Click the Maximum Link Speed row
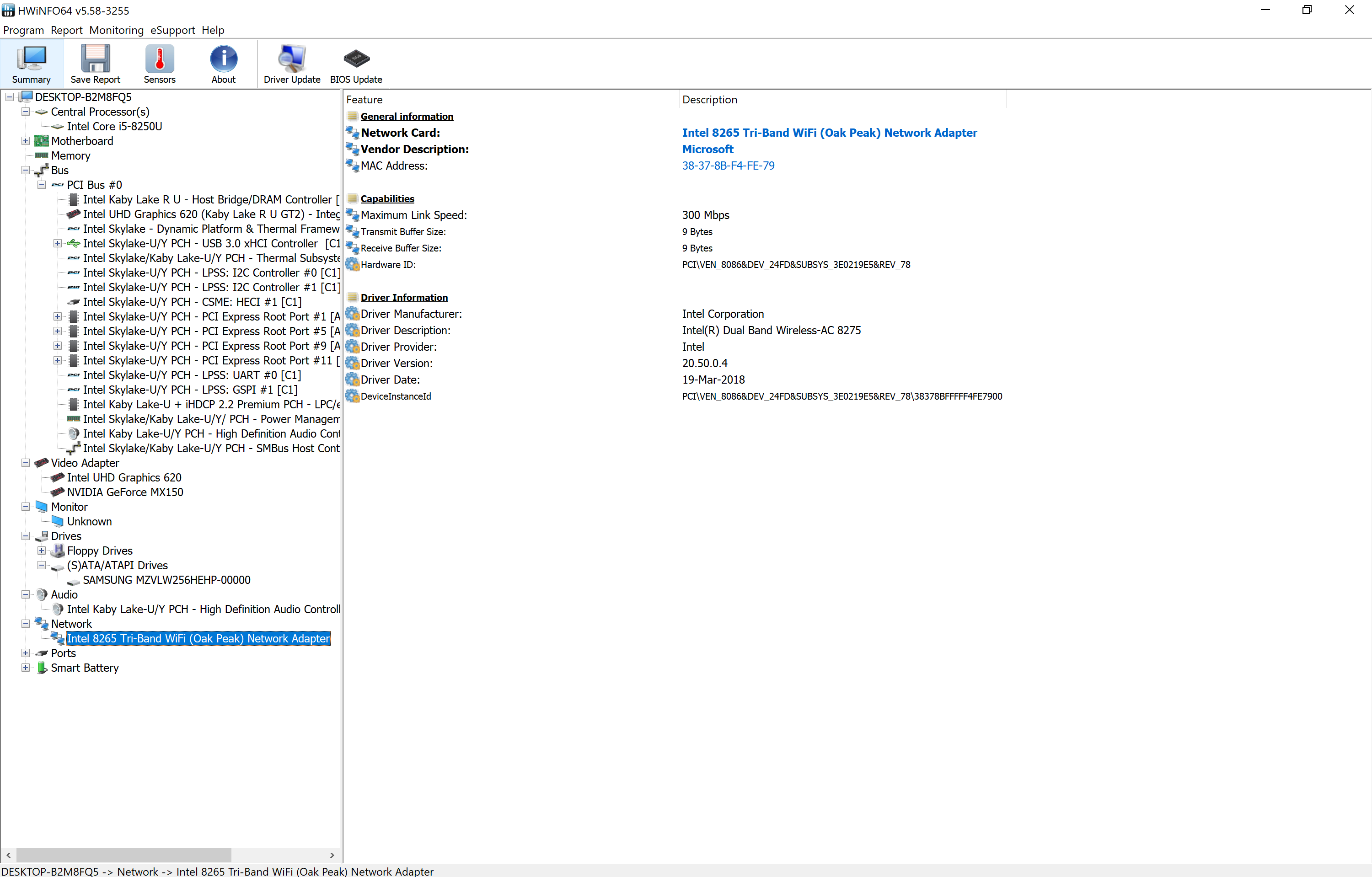This screenshot has height=877, width=1372. pos(675,215)
